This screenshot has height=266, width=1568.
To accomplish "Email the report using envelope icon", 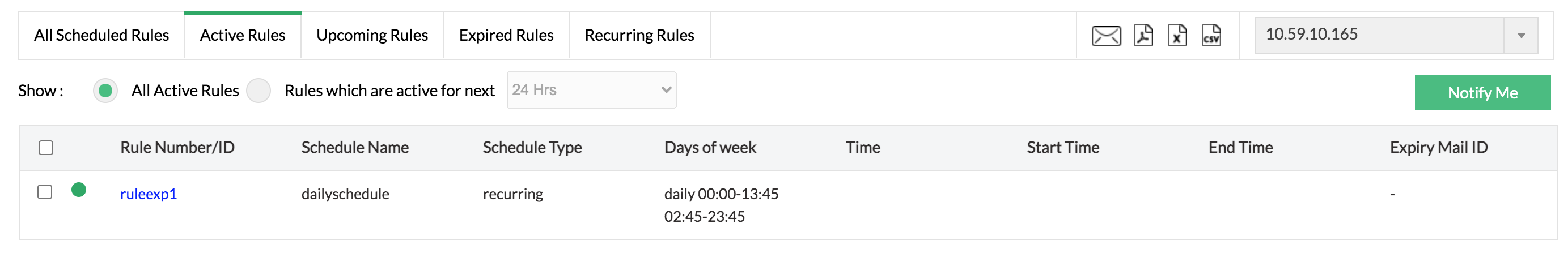I will tap(1105, 36).
